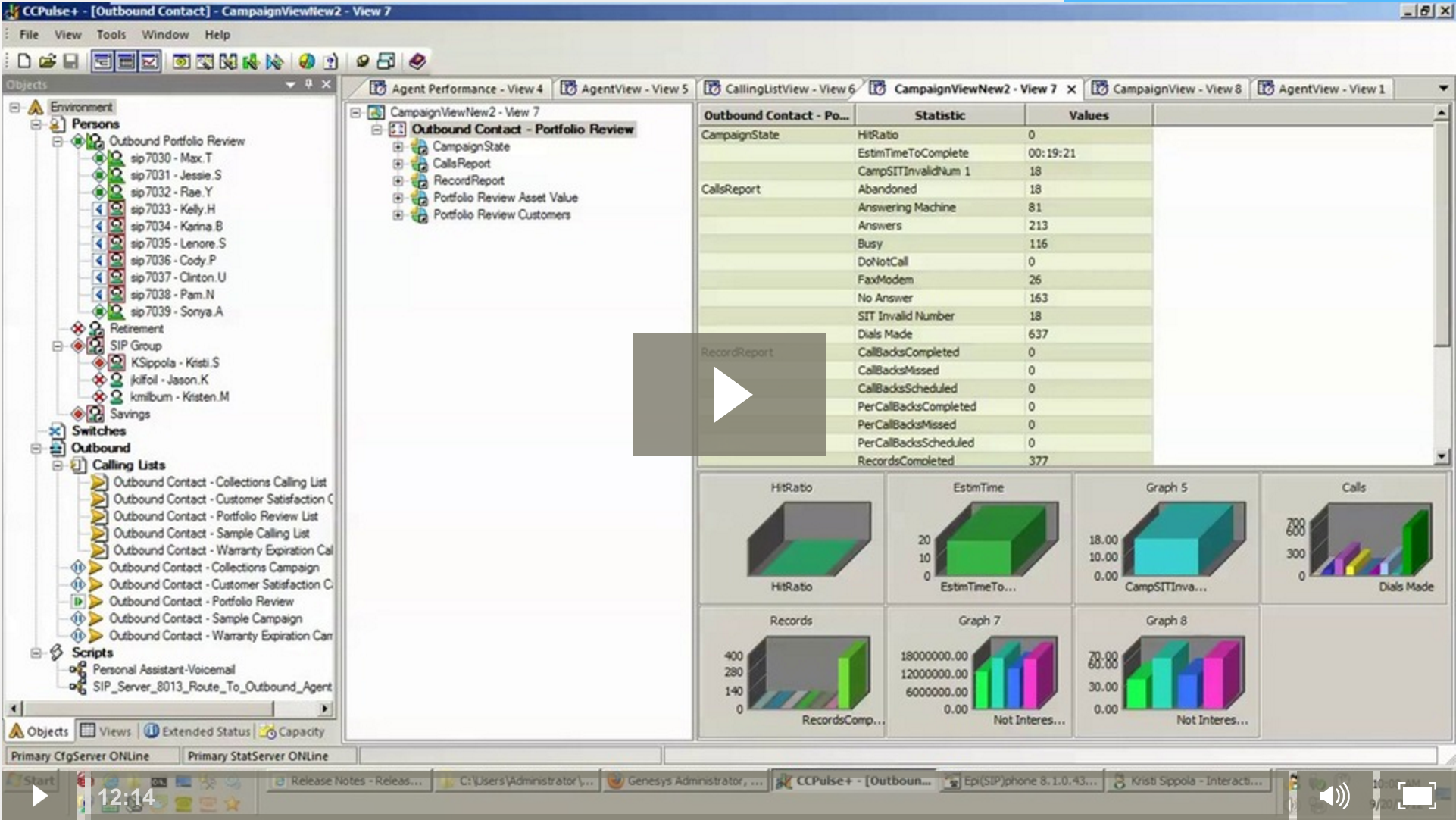1456x820 pixels.
Task: Click the Save floppy disk toolbar icon
Action: click(70, 61)
